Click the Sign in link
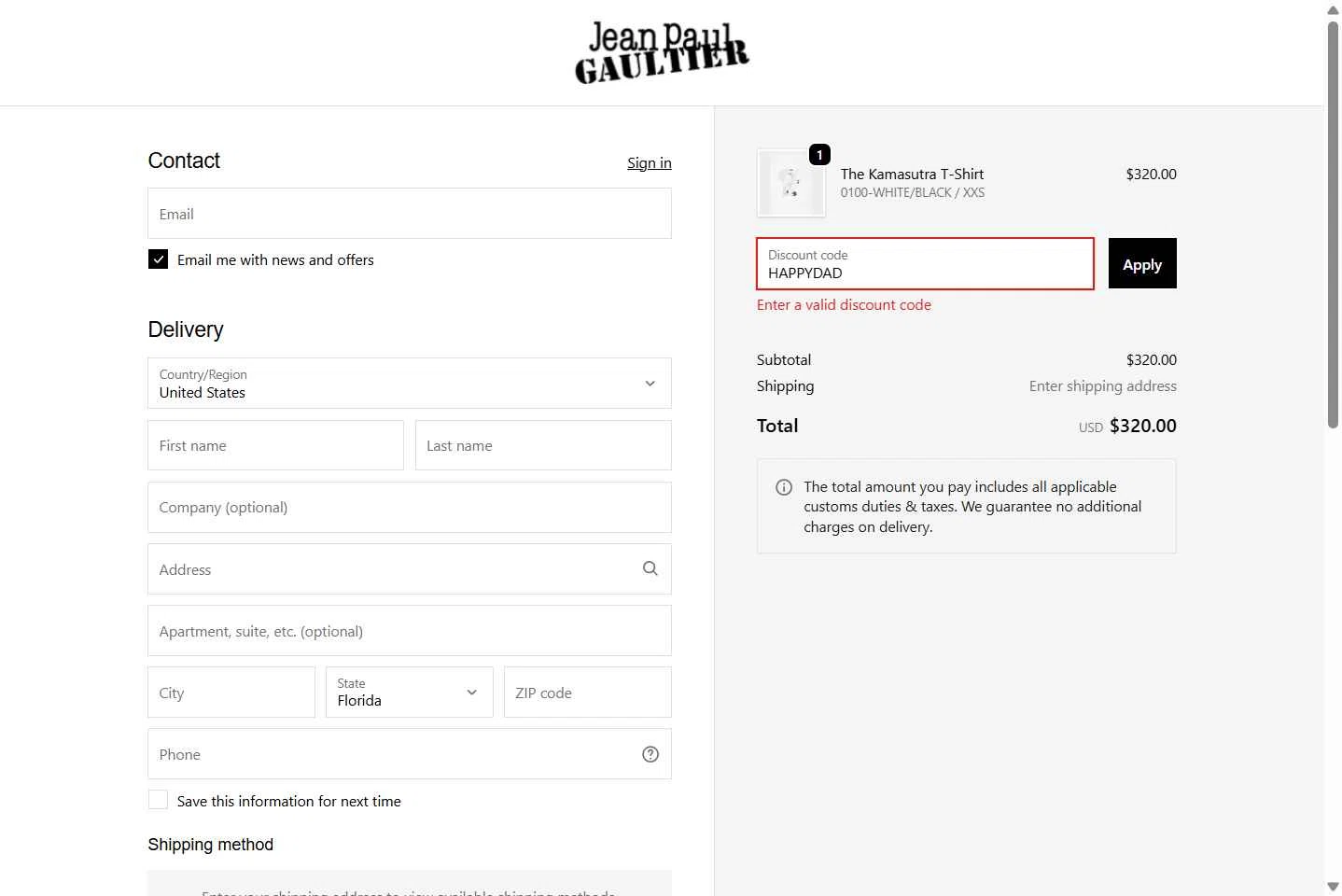This screenshot has height=896, width=1342. pos(650,162)
